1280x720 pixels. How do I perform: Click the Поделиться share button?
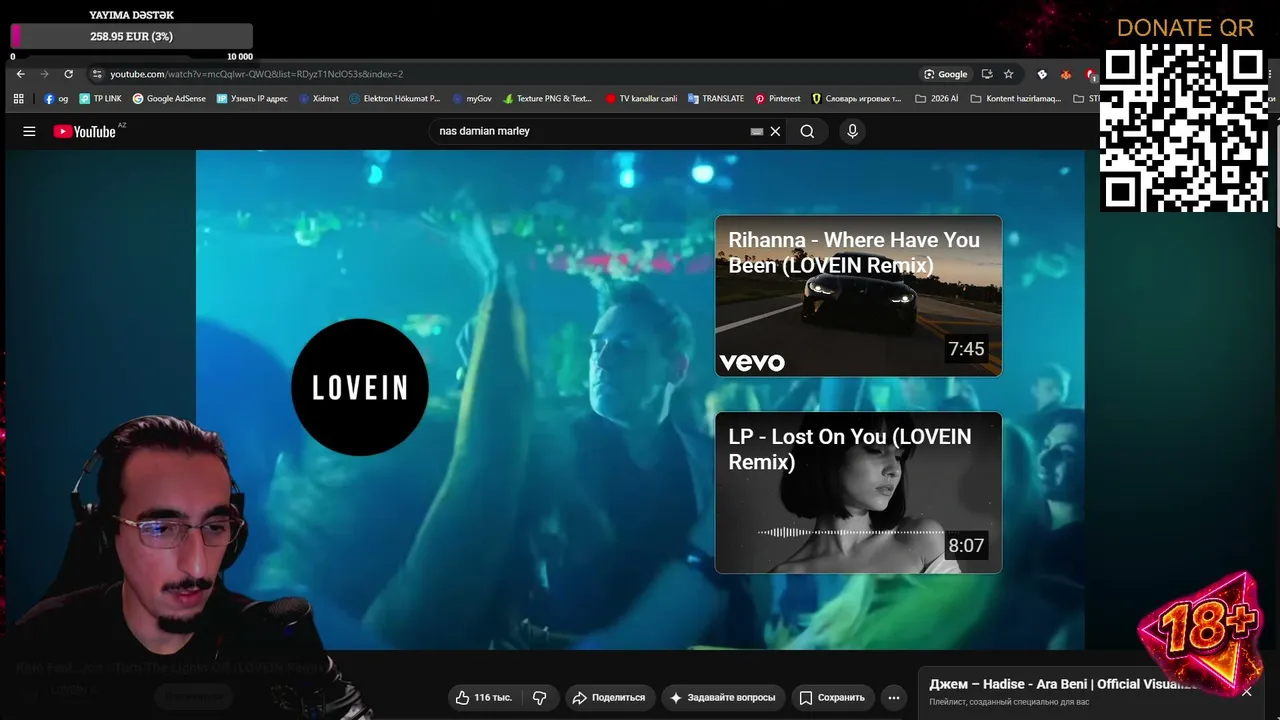point(609,697)
